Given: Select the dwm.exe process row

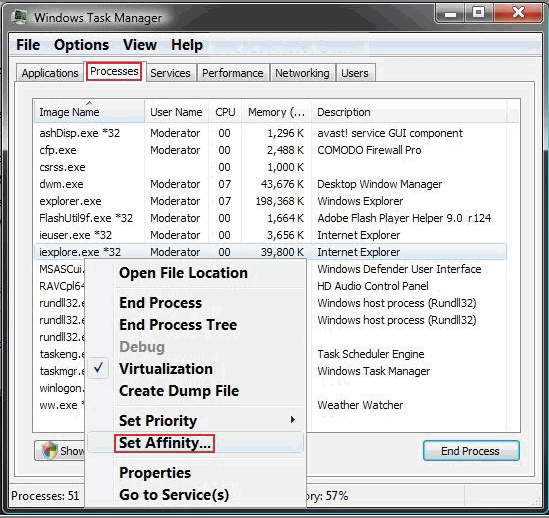Looking at the screenshot, I should pyautogui.click(x=270, y=184).
